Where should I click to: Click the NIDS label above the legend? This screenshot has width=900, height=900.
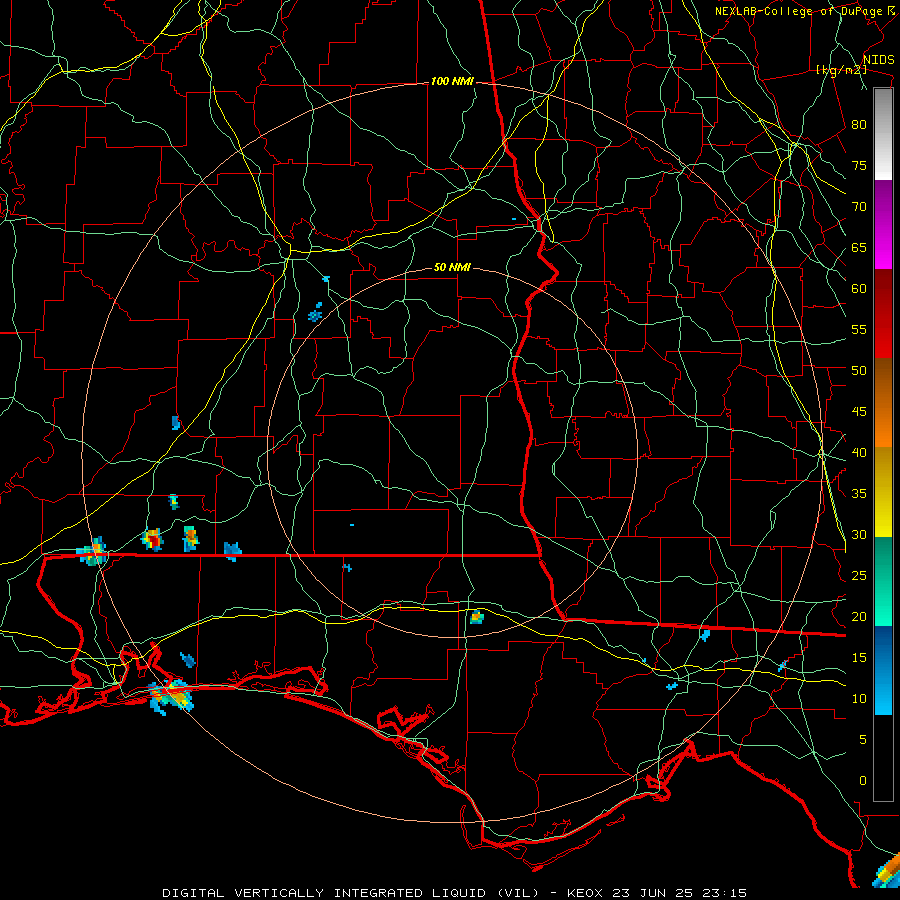point(878,59)
